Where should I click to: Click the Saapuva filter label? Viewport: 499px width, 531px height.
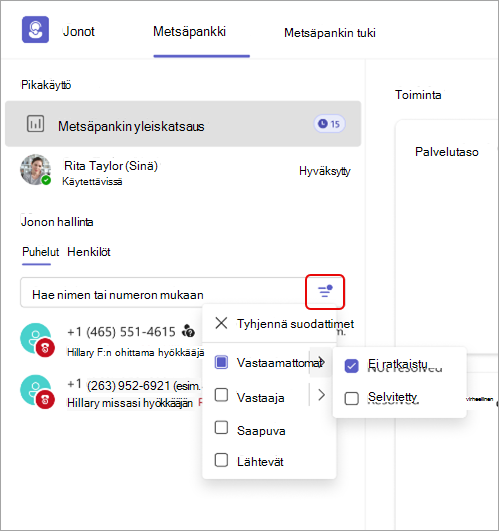[x=261, y=431]
